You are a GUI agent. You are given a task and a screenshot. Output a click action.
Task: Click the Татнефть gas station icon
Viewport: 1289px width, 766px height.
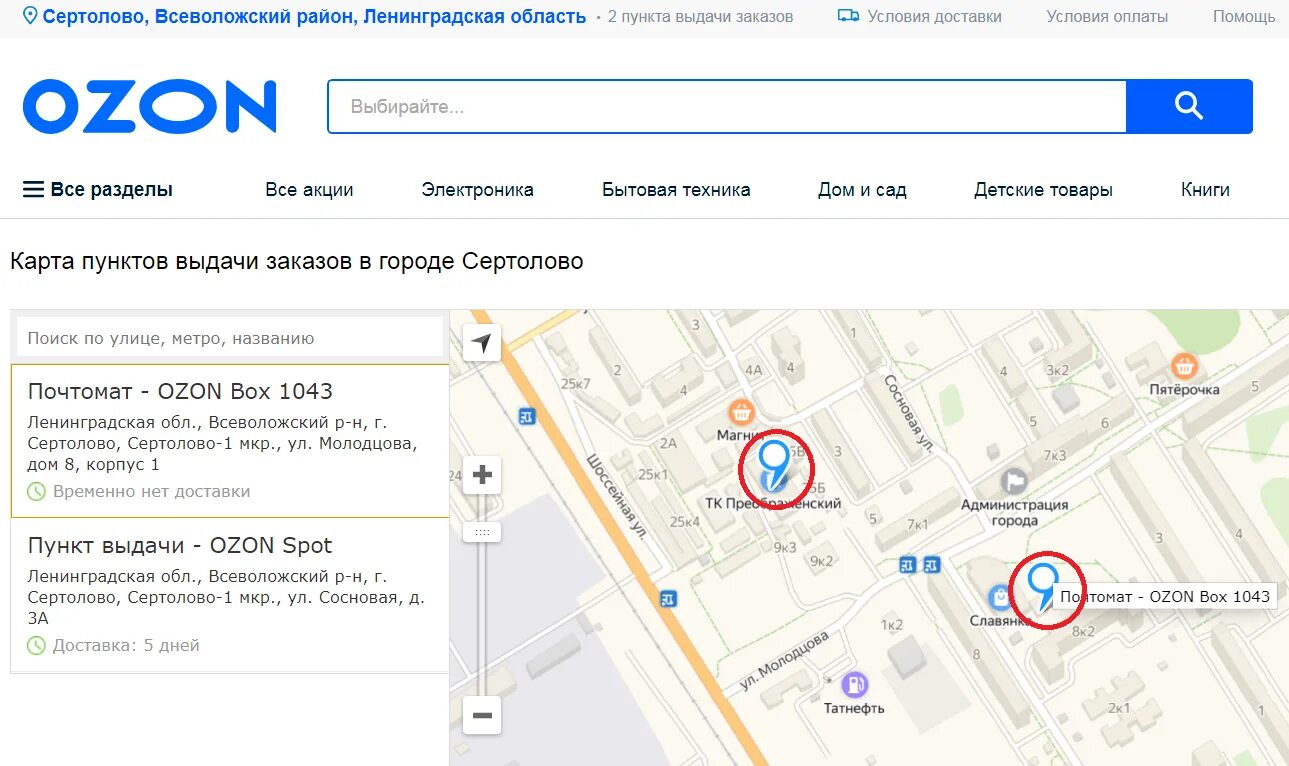click(x=854, y=684)
